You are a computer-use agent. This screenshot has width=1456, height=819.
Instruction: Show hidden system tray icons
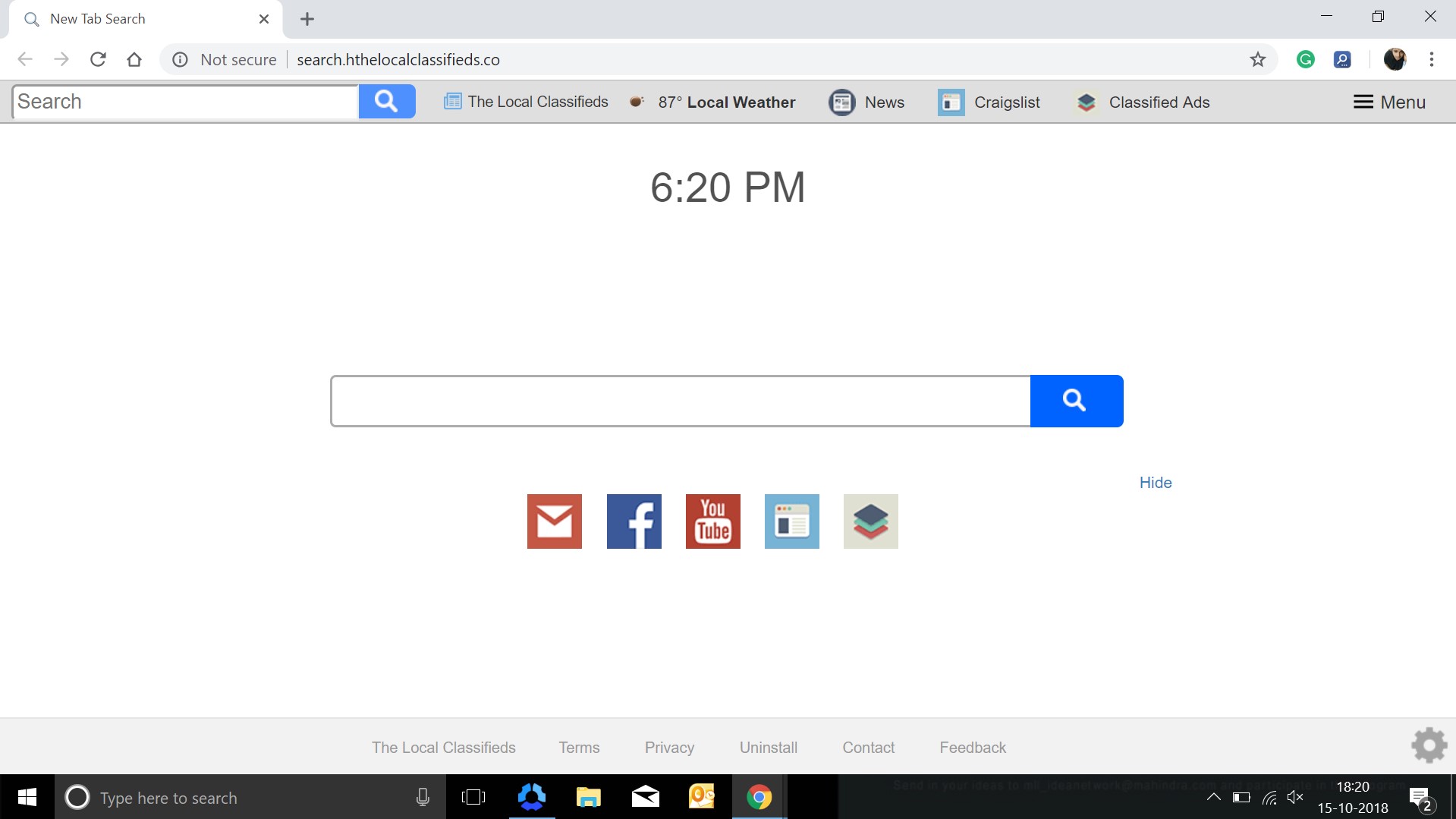point(1213,797)
